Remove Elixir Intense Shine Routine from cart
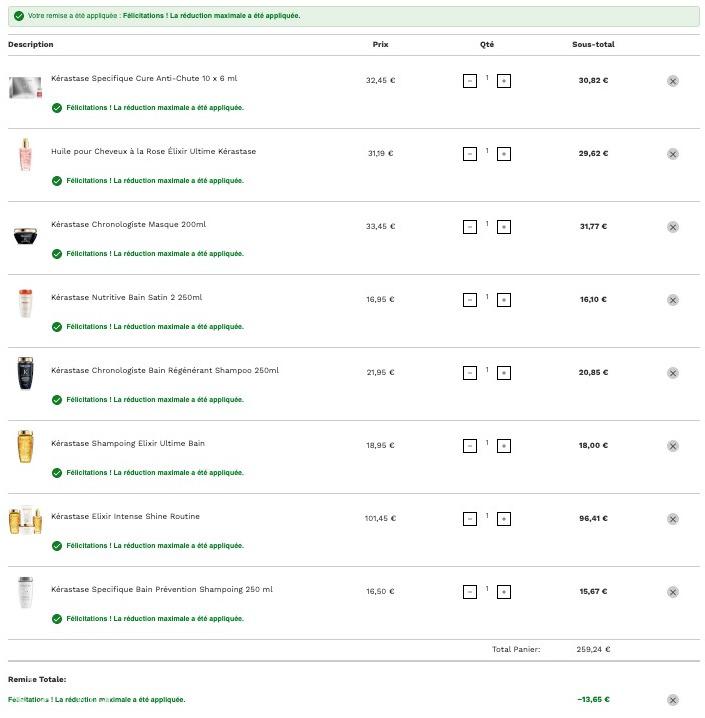705x718 pixels. 672,519
